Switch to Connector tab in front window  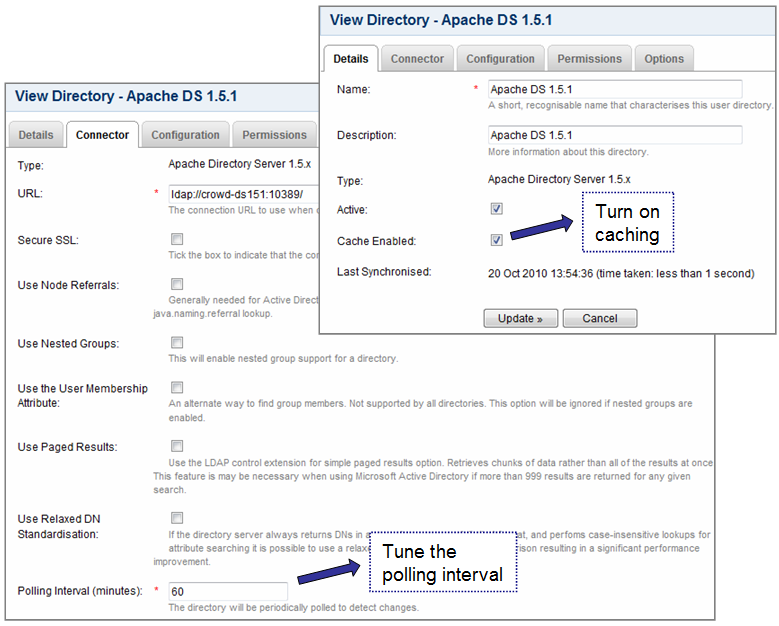coord(417,59)
